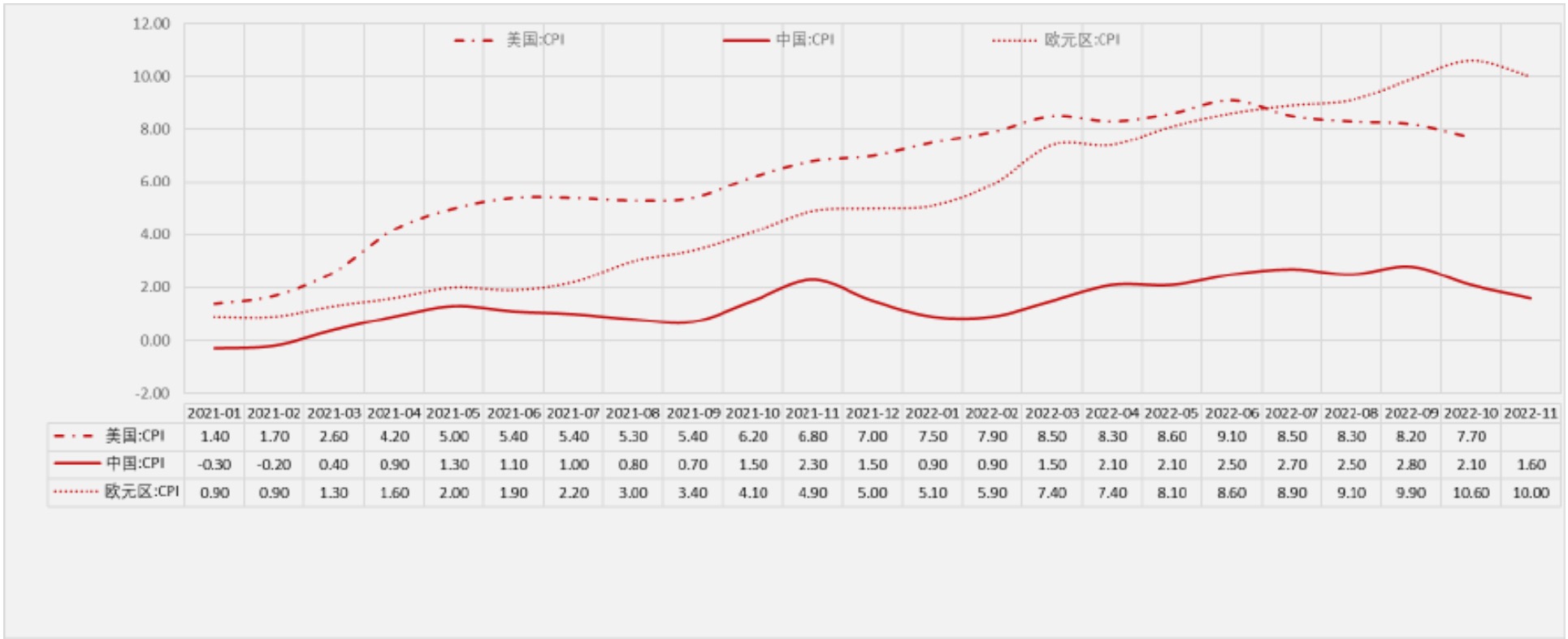Click the 中国:CPI cell 2.30 for 2021-11
This screenshot has width=1568, height=639.
point(812,465)
